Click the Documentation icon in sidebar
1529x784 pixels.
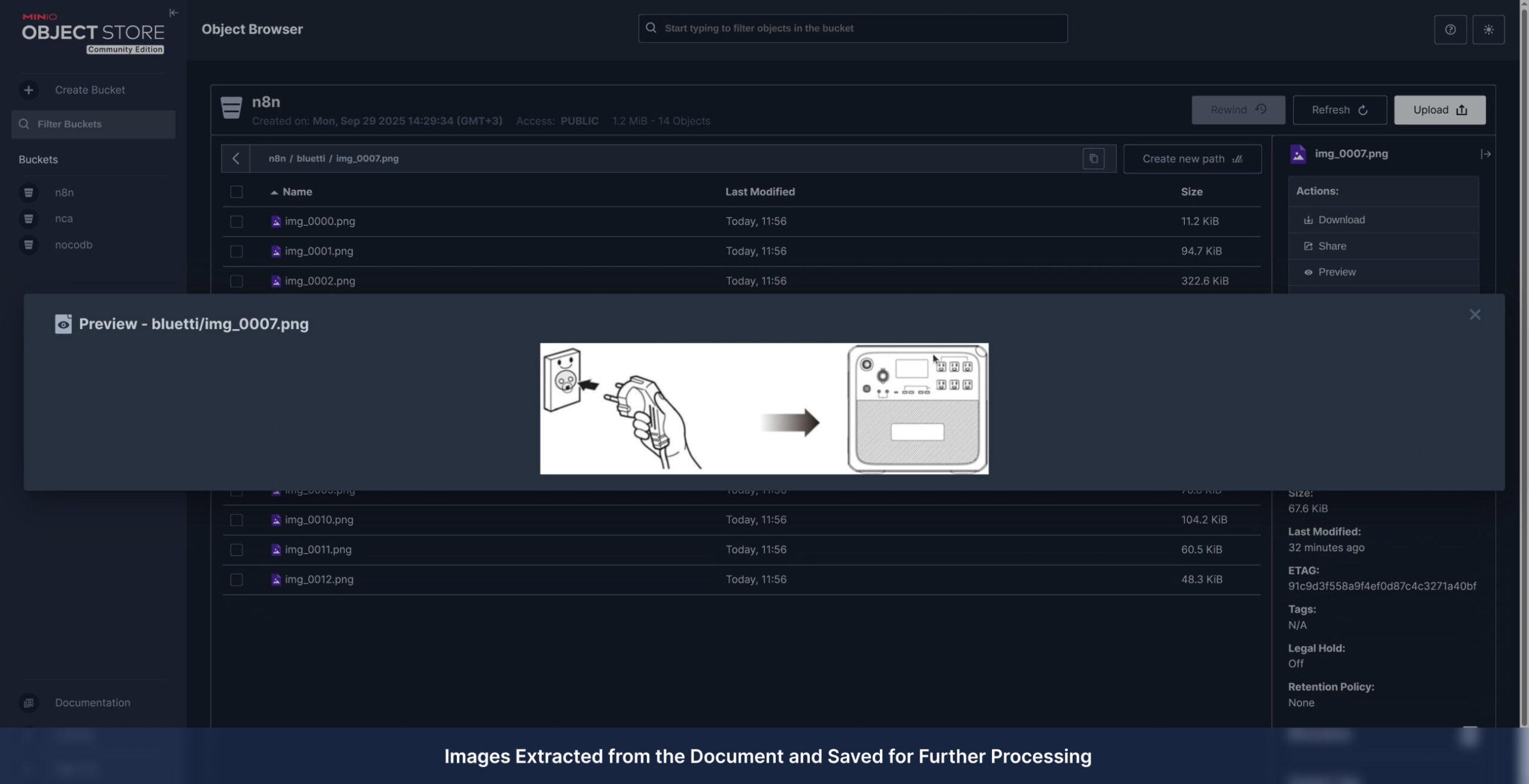coord(28,703)
